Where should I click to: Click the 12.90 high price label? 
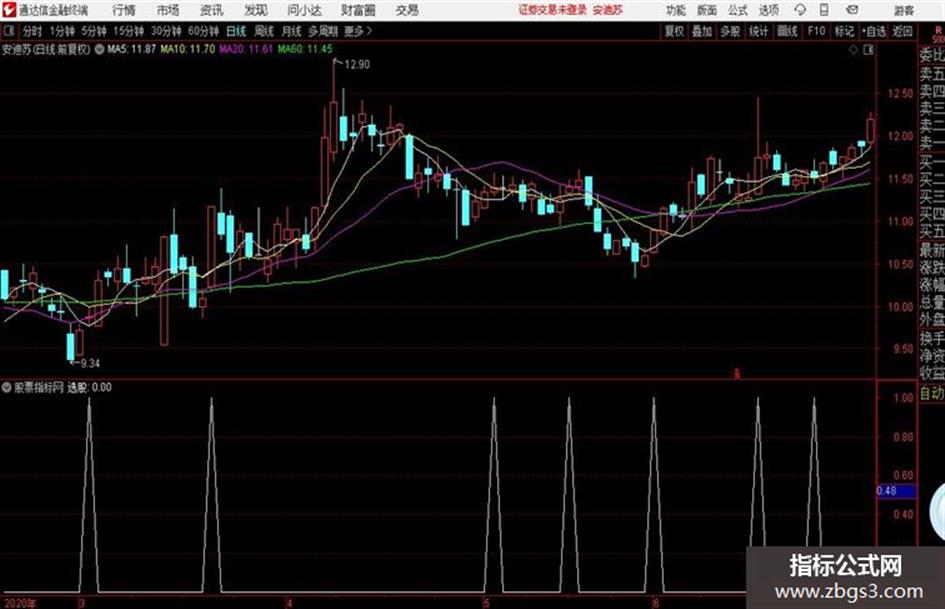[x=357, y=65]
